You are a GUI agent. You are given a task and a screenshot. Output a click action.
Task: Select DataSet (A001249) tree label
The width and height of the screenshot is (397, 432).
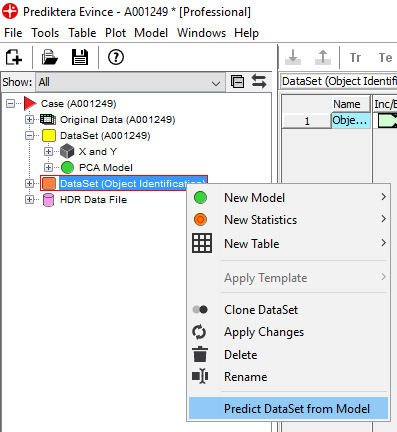105,136
